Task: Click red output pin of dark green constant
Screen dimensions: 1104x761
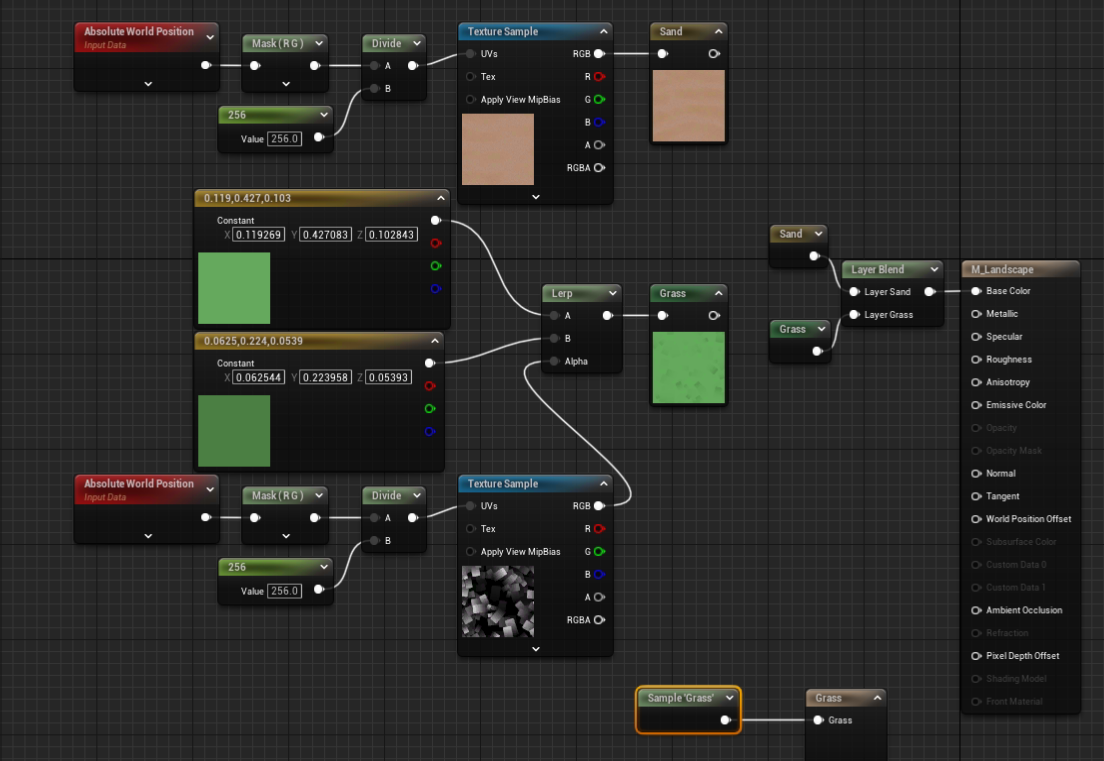Action: point(430,386)
